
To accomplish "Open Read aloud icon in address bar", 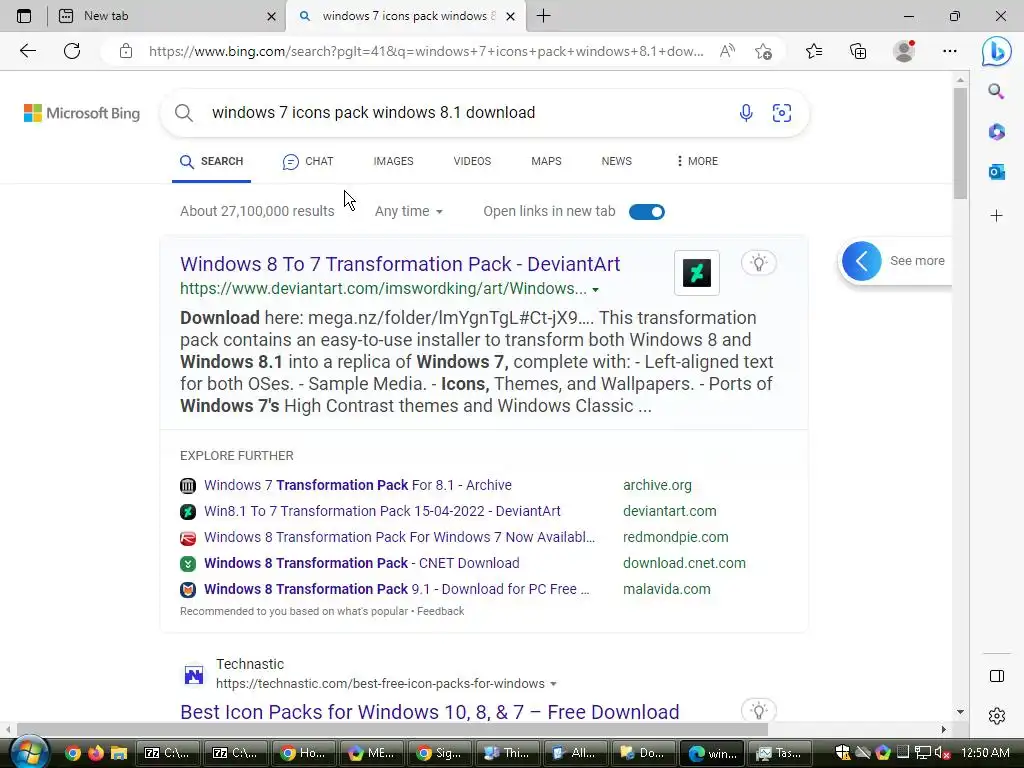I will (x=727, y=51).
